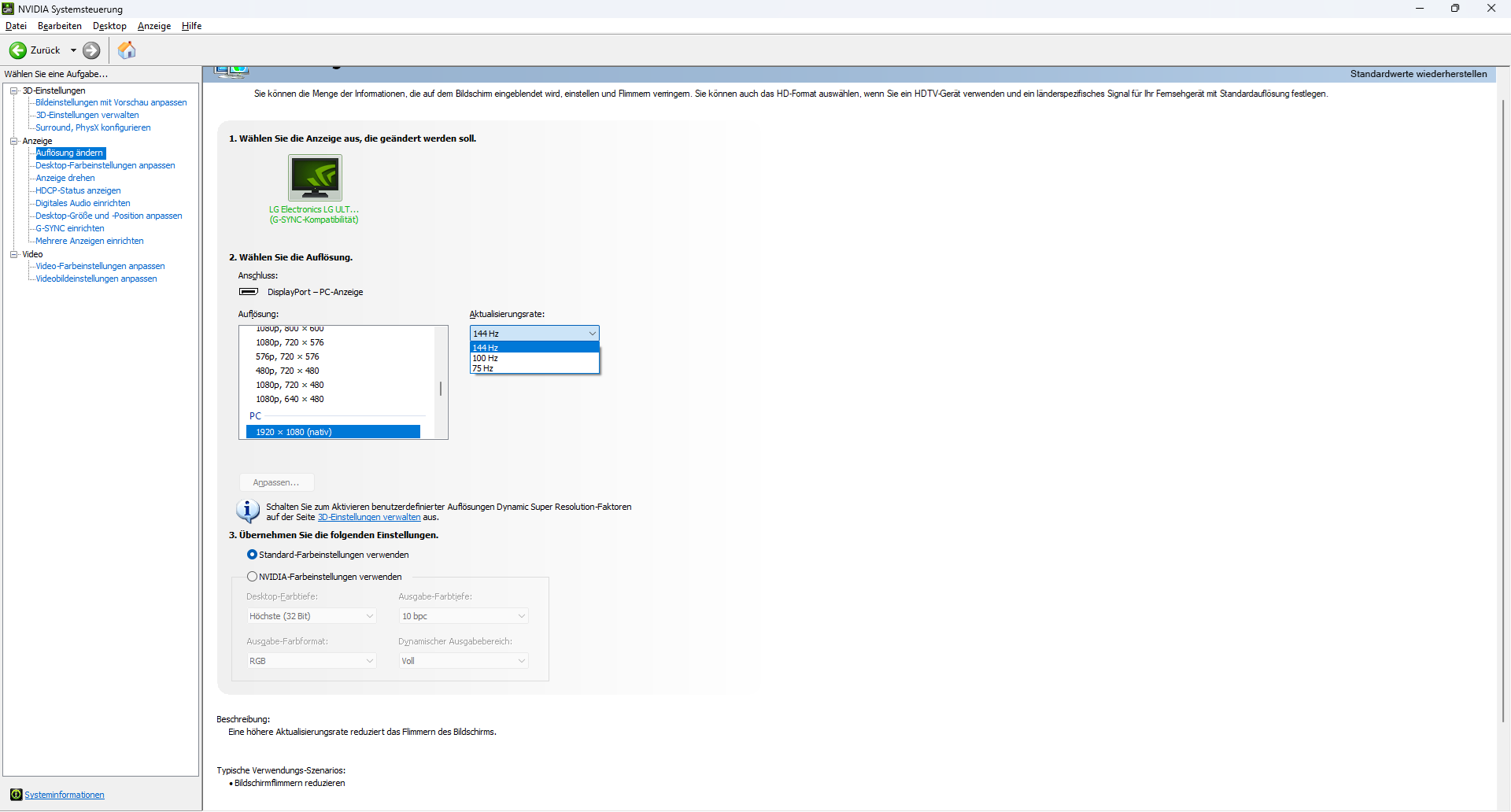Open the home icon in toolbar

(x=127, y=50)
